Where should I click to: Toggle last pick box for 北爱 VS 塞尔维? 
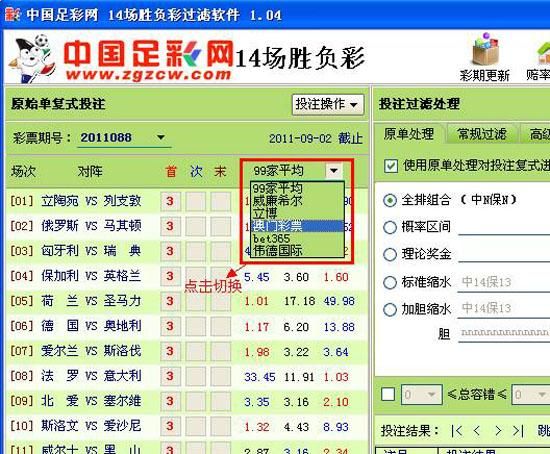tap(221, 401)
